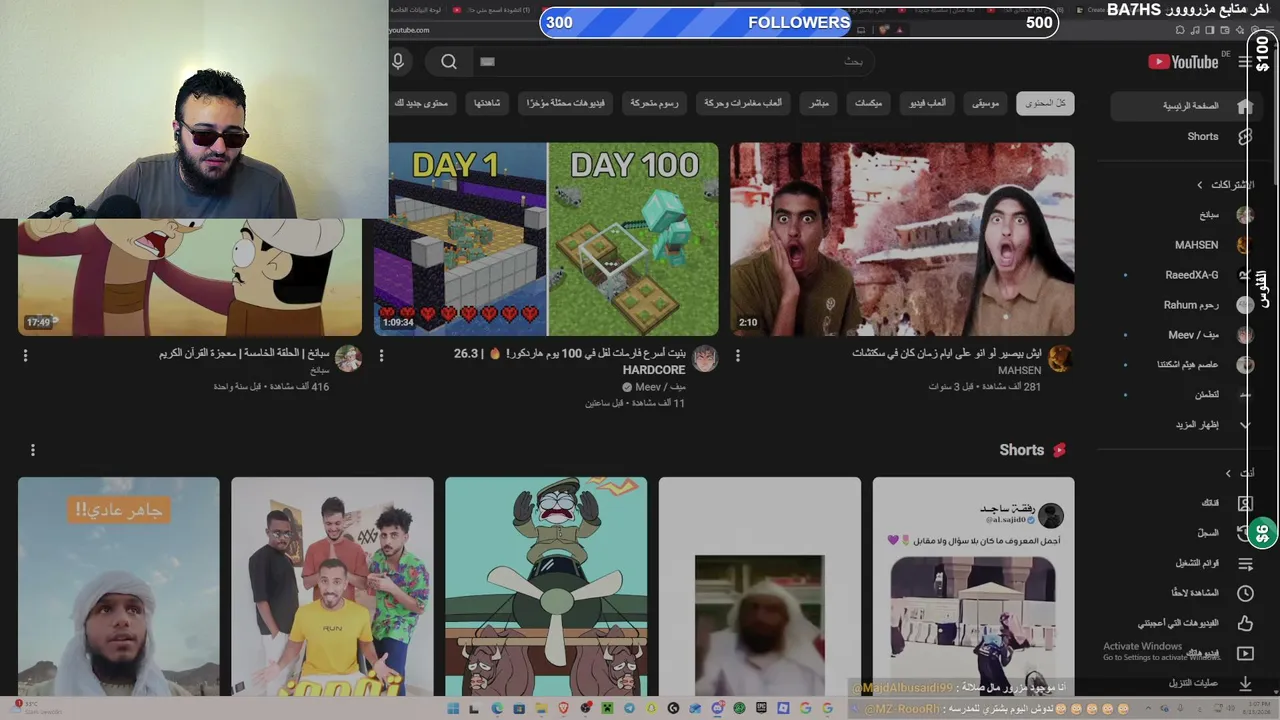This screenshot has width=1280, height=720.
Task: Open Brave browser from the taskbar
Action: tap(563, 709)
